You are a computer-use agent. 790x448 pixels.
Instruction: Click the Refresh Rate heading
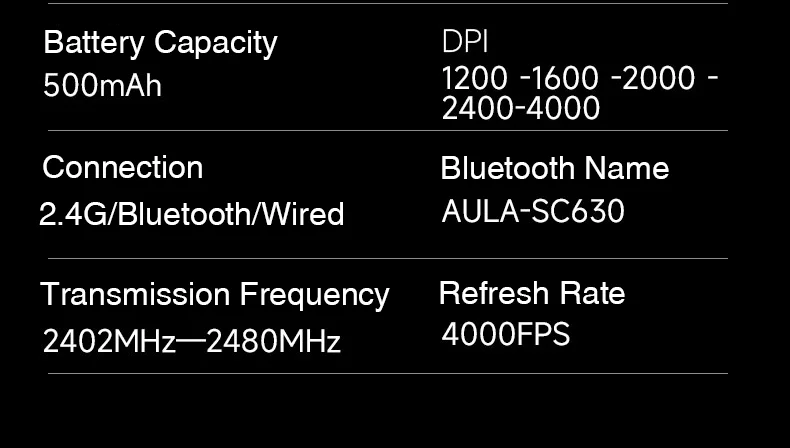coord(531,293)
